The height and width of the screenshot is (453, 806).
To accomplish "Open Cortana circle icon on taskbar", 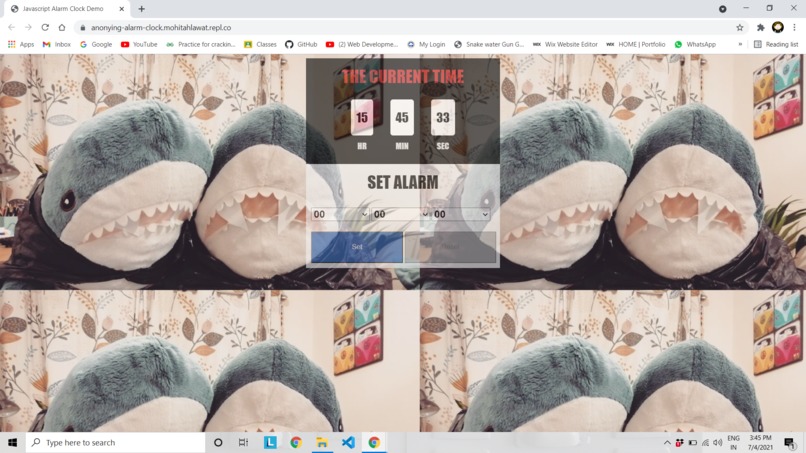I will pyautogui.click(x=218, y=442).
